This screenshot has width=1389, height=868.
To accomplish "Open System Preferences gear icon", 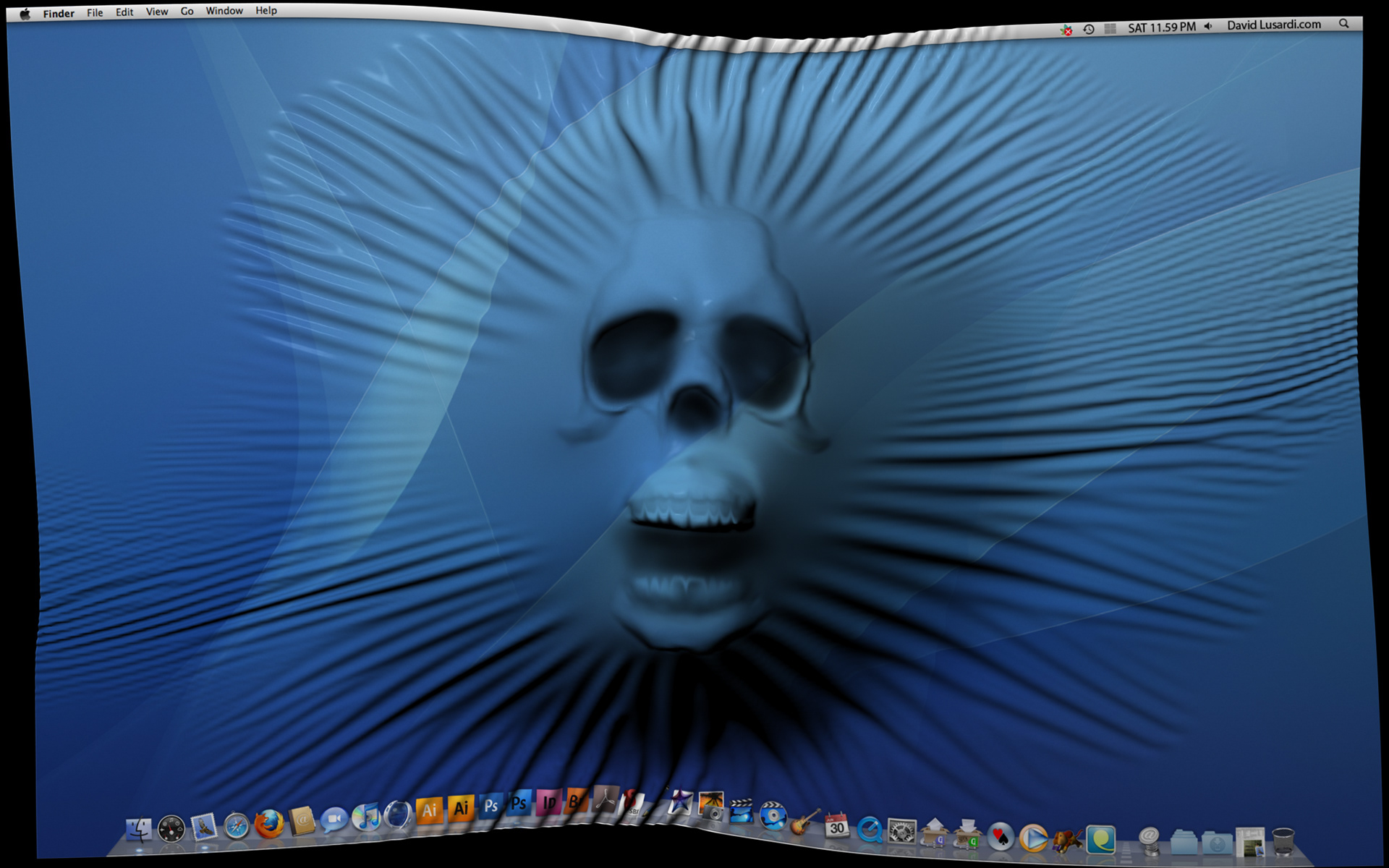I will tap(901, 832).
